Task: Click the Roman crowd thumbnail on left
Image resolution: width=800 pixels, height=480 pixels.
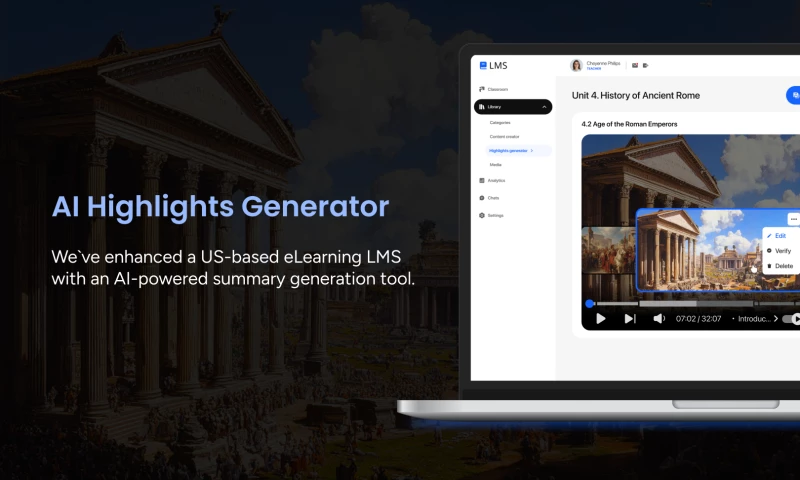Action: tap(609, 250)
